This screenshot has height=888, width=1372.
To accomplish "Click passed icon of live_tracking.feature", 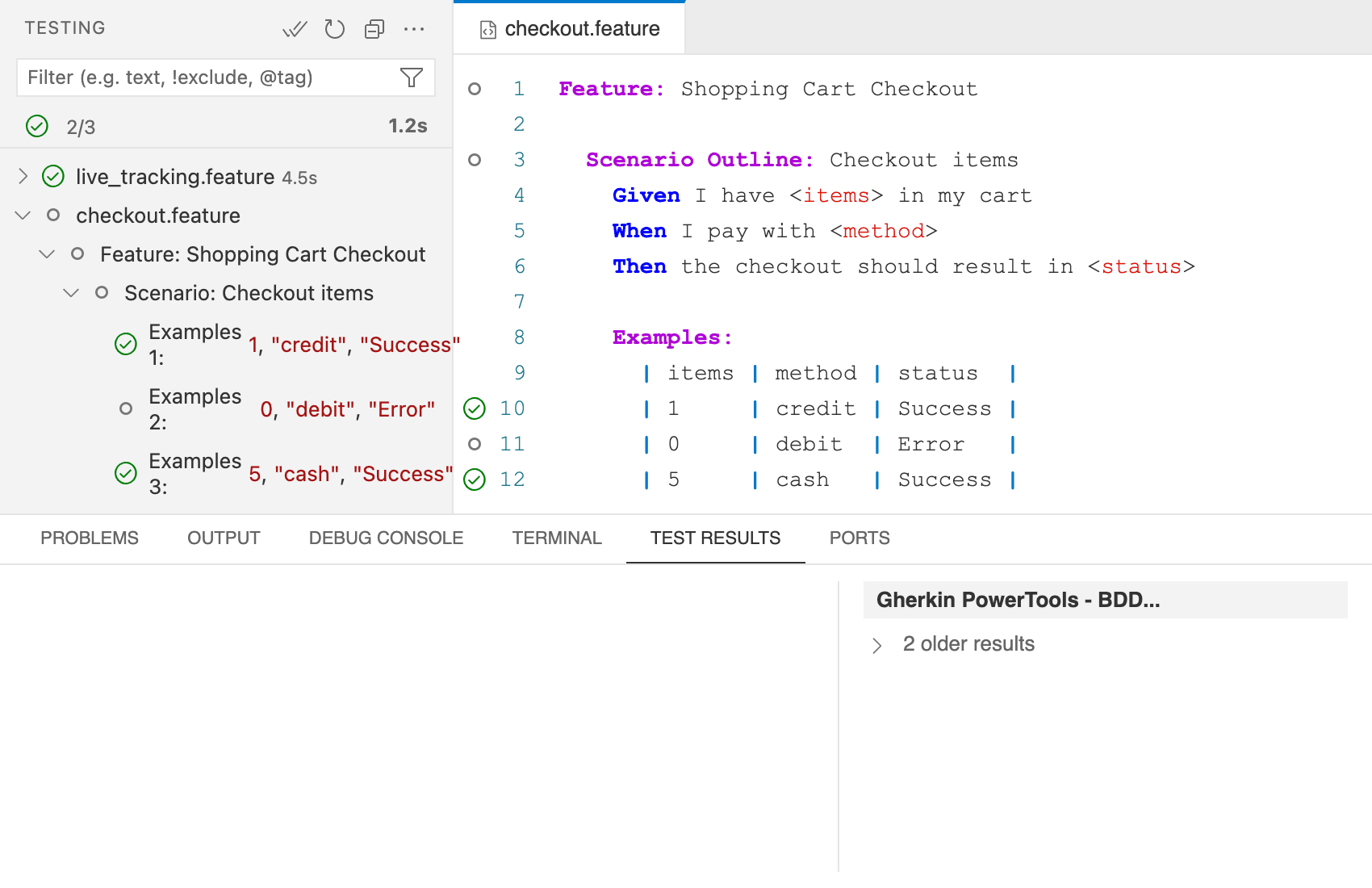I will click(53, 176).
